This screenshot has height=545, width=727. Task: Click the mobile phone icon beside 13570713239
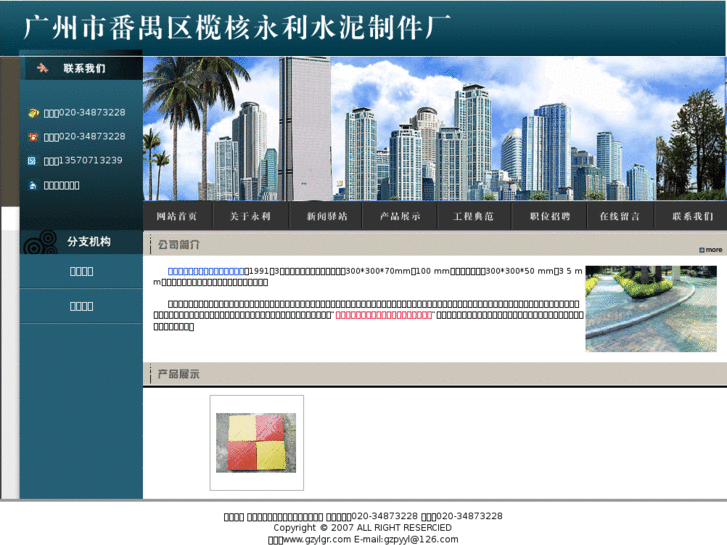click(x=32, y=161)
